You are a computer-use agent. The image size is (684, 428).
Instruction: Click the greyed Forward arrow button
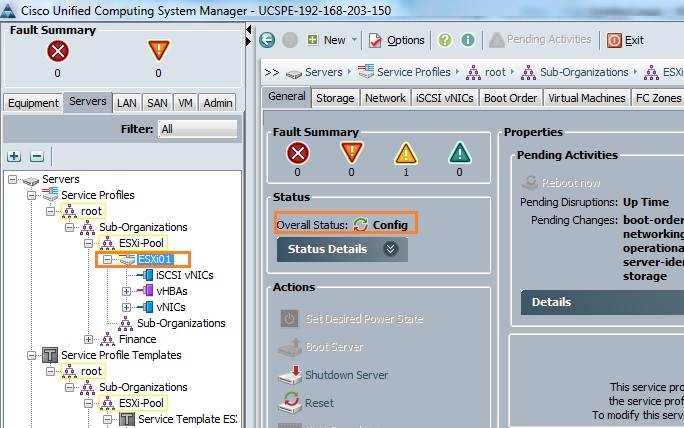pos(290,40)
